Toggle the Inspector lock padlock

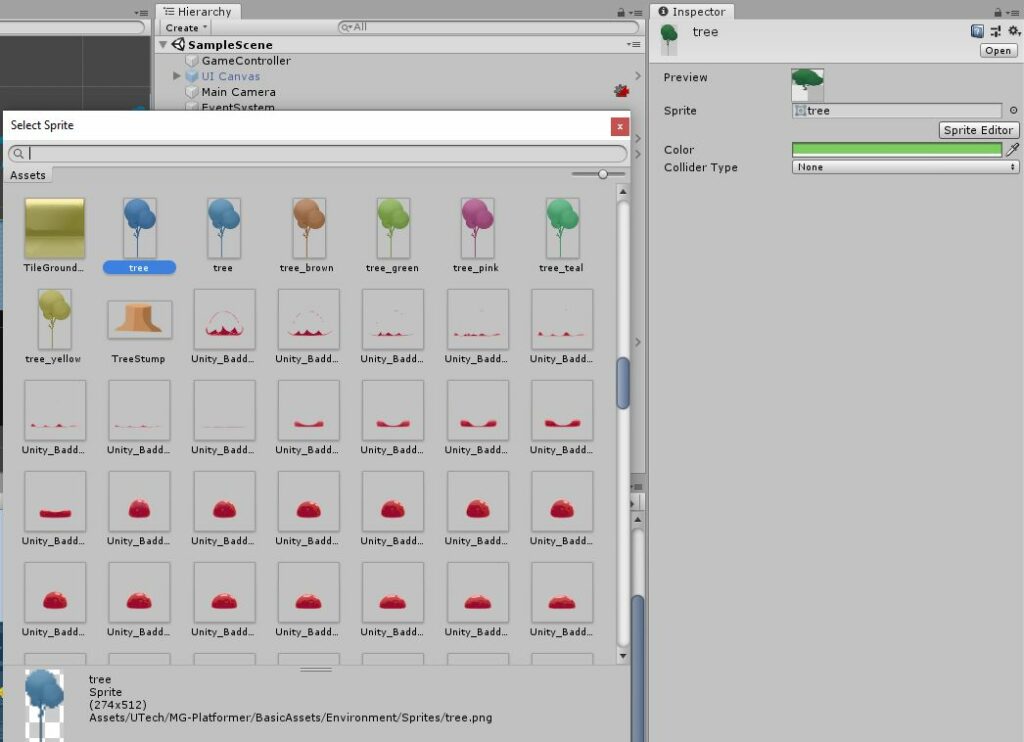pos(998,11)
